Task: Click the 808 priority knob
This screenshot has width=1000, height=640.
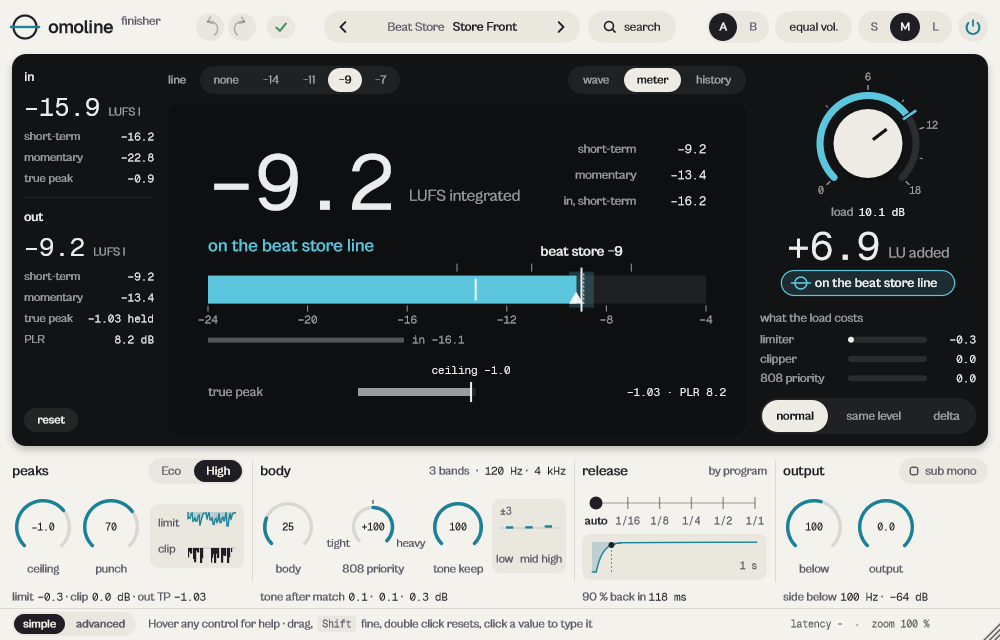Action: tap(372, 527)
